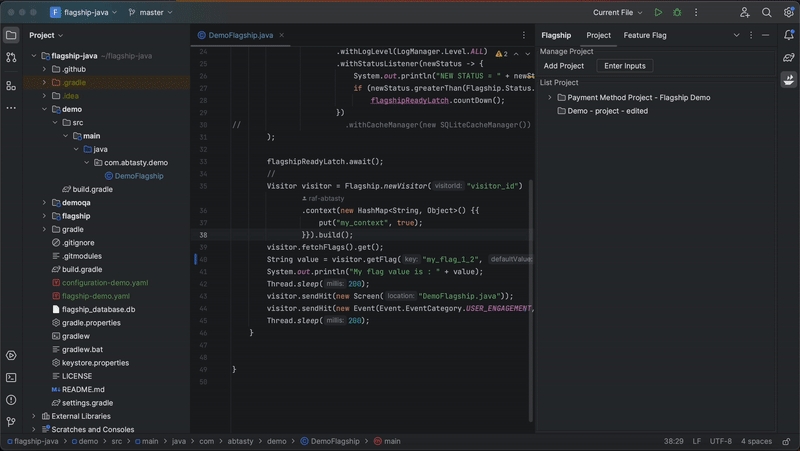Start debugging with the bug icon
This screenshot has width=800, height=451.
[x=677, y=12]
